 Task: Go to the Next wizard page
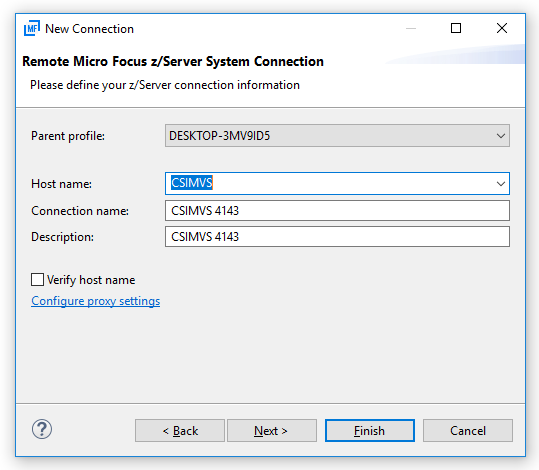[272, 430]
